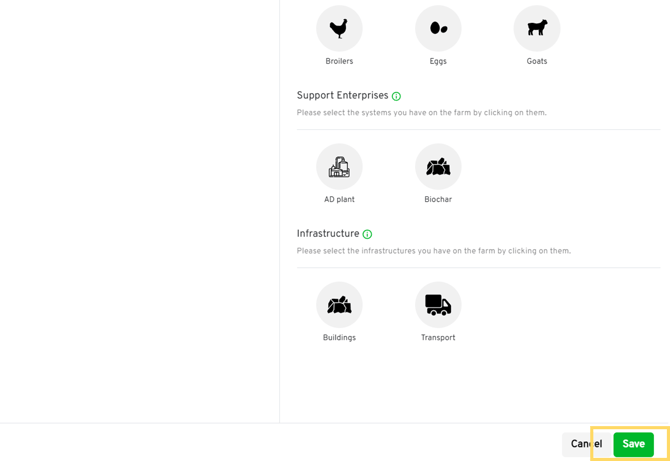The width and height of the screenshot is (670, 461).
Task: Pick the Transport truck icon
Action: [438, 305]
